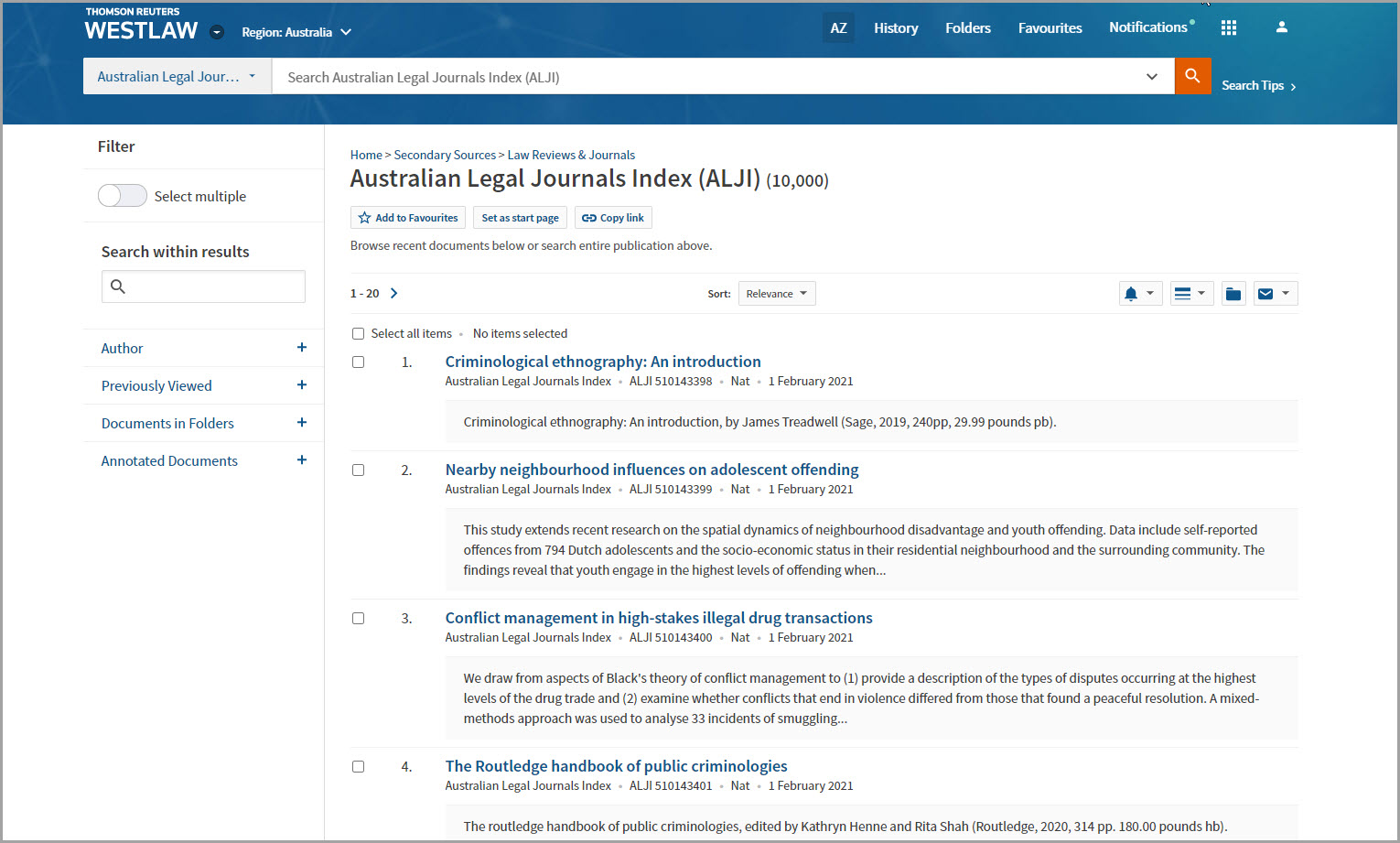
Task: Tick checkbox for Routledge handbook result
Action: tap(359, 767)
